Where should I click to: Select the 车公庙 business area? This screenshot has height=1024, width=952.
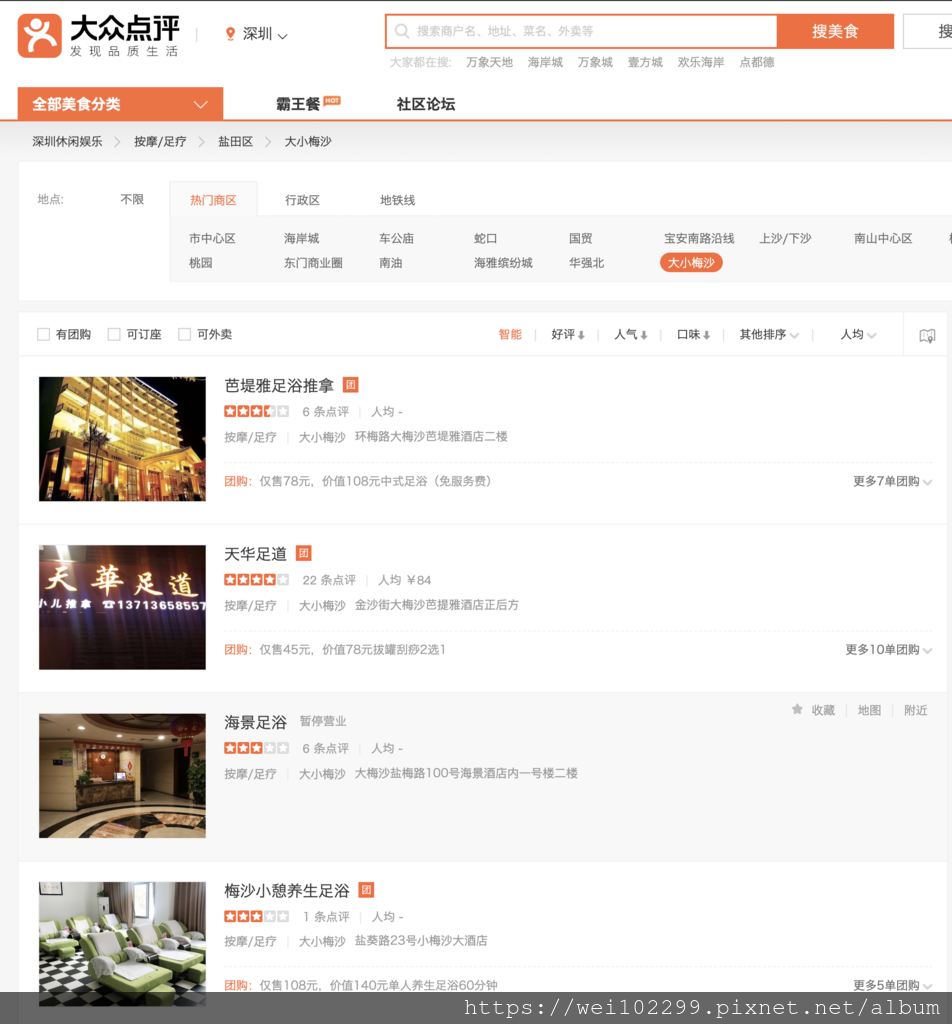click(396, 238)
